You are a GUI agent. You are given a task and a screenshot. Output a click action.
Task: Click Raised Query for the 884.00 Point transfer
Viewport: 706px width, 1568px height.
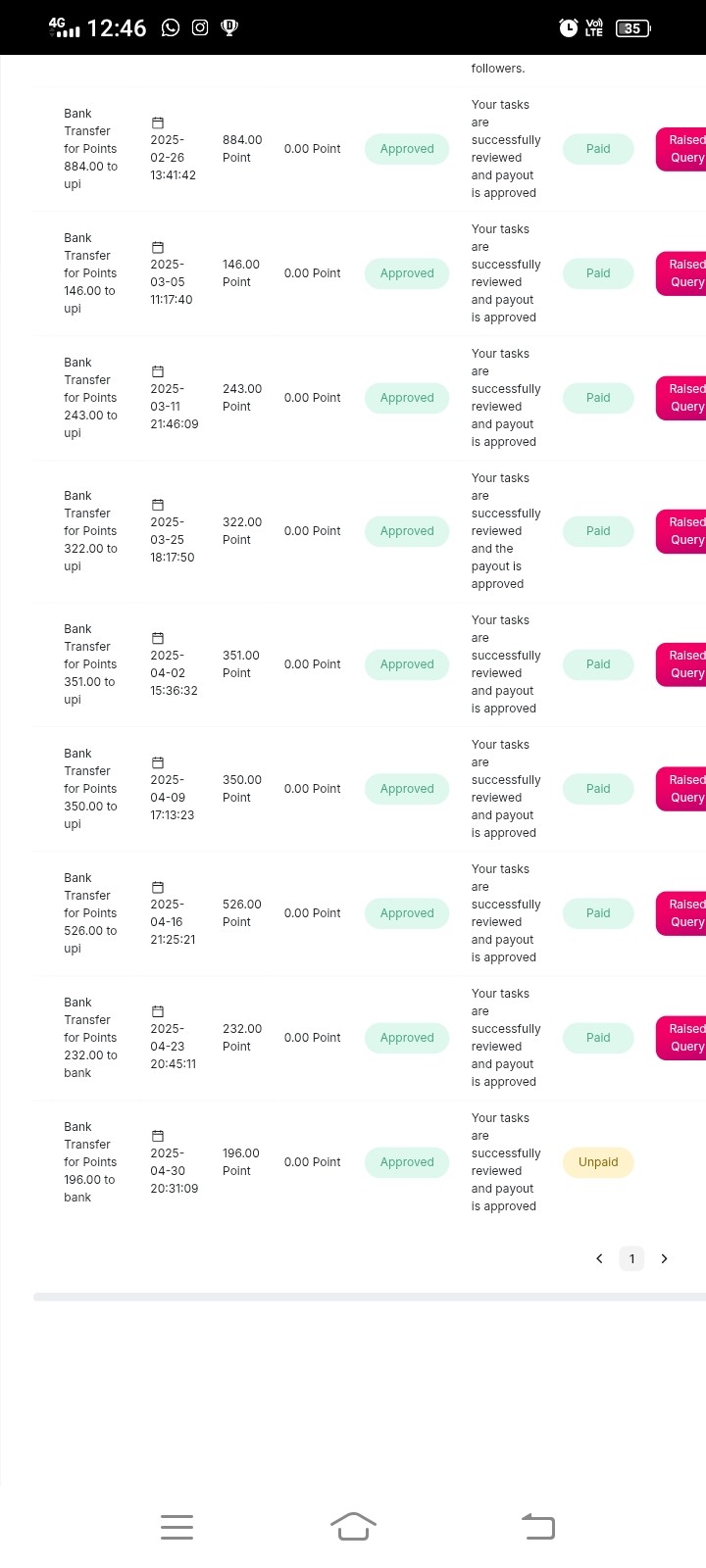click(x=681, y=149)
